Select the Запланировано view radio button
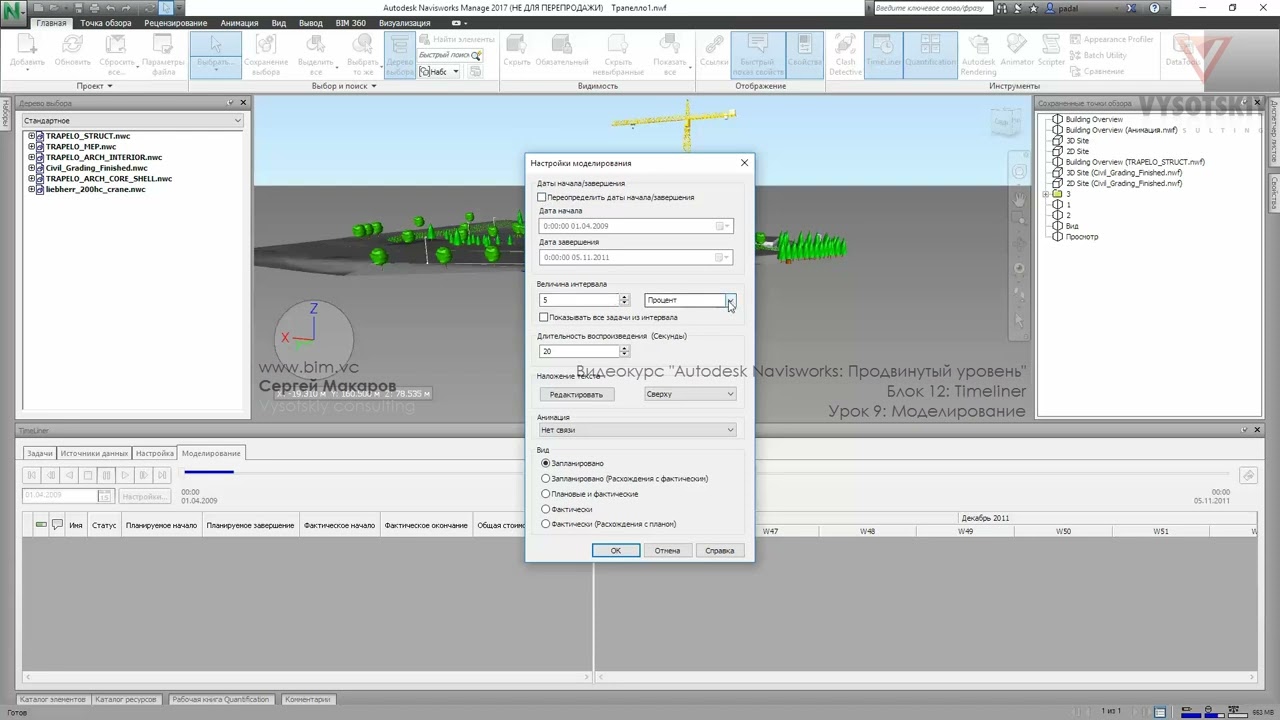This screenshot has width=1280, height=720. point(545,463)
